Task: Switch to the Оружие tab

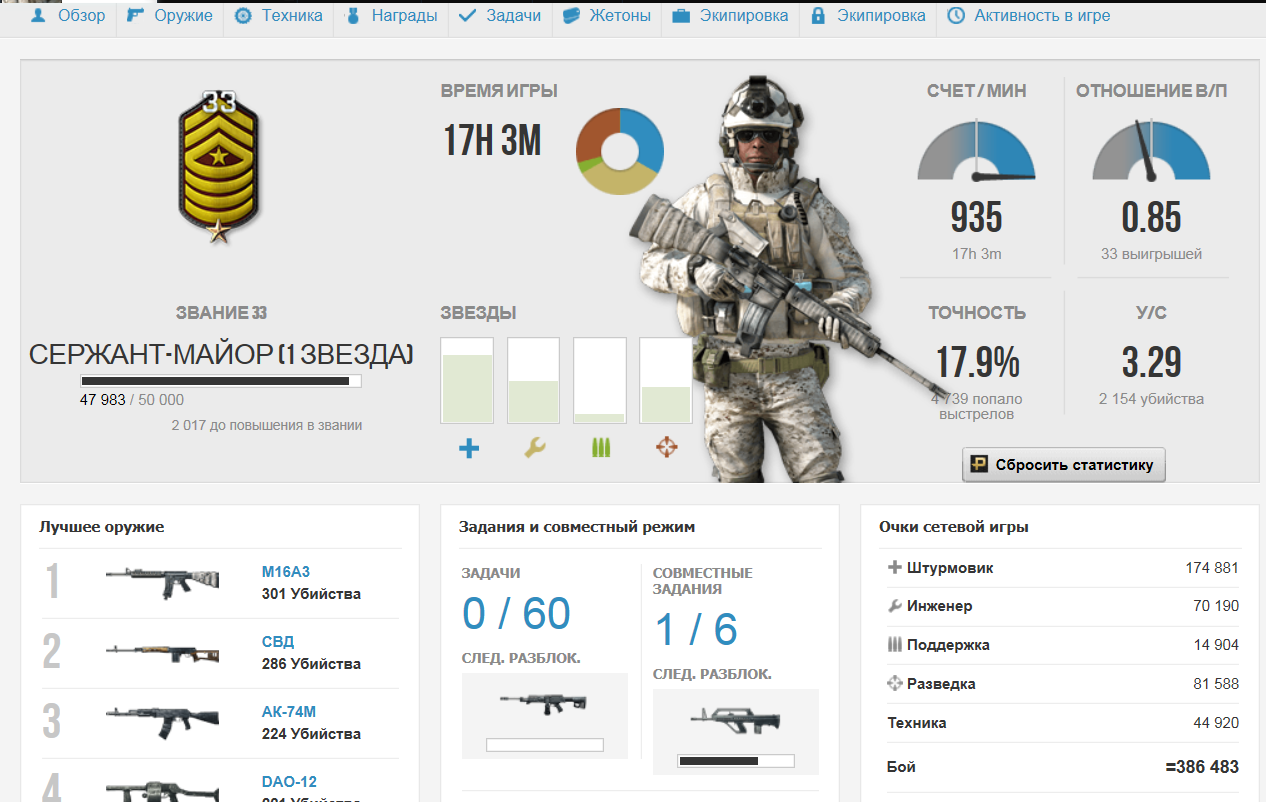Action: (x=169, y=16)
